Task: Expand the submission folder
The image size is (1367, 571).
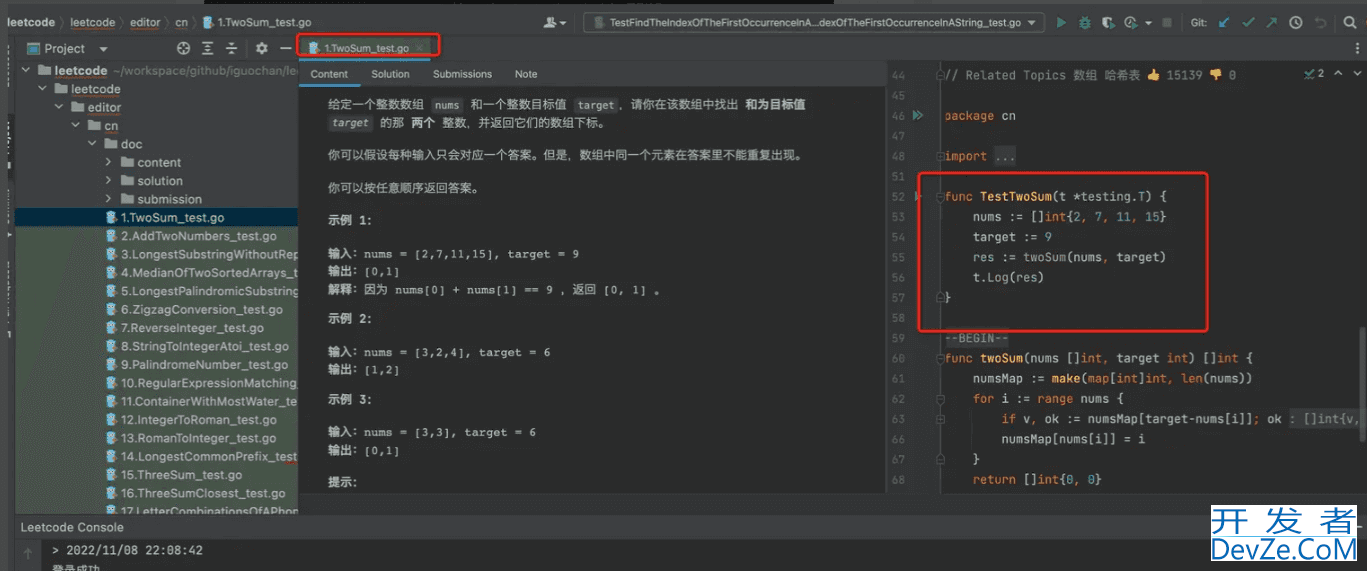Action: 109,199
